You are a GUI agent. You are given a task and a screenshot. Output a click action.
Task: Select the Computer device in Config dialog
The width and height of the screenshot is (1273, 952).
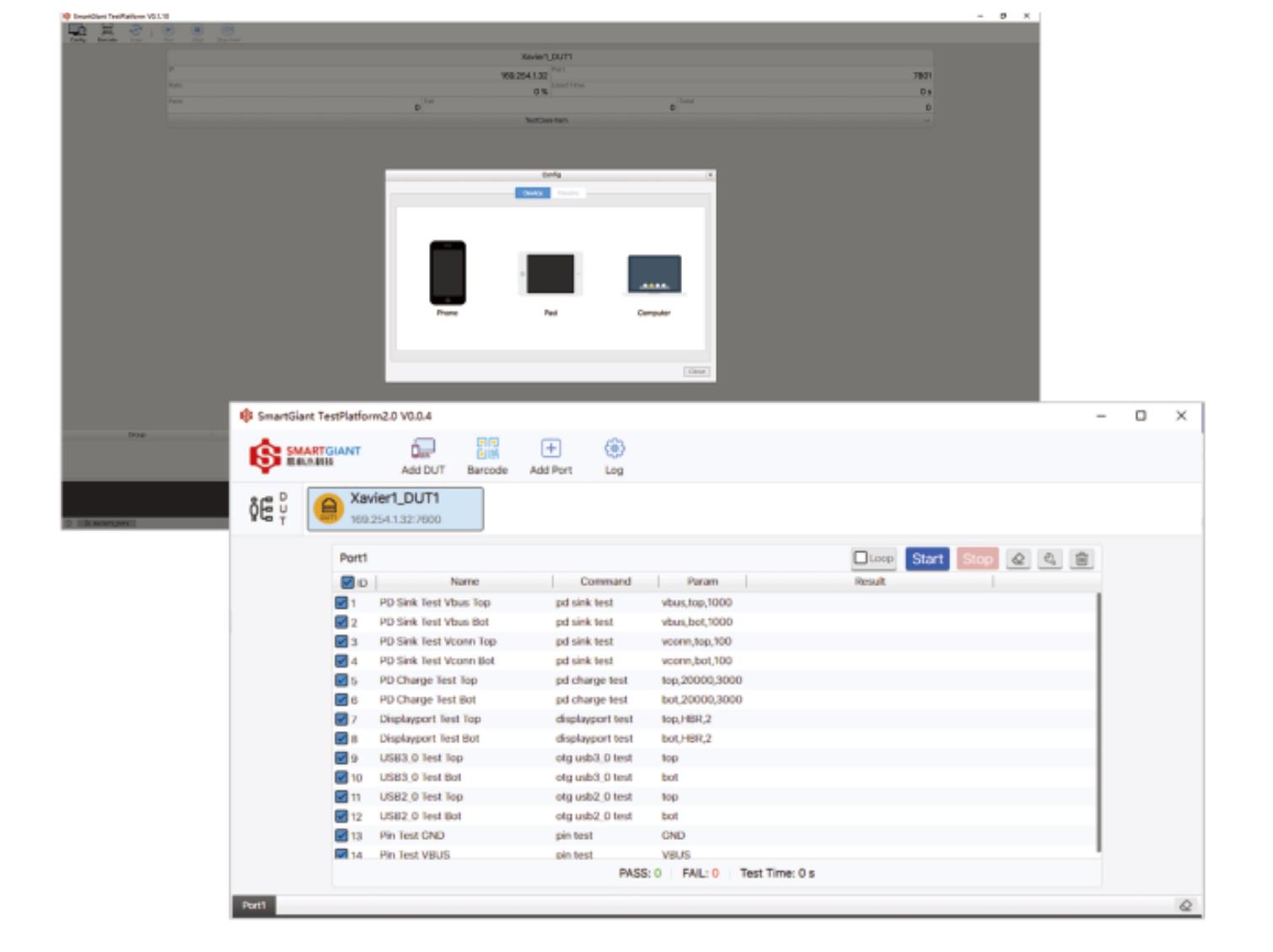coord(654,285)
